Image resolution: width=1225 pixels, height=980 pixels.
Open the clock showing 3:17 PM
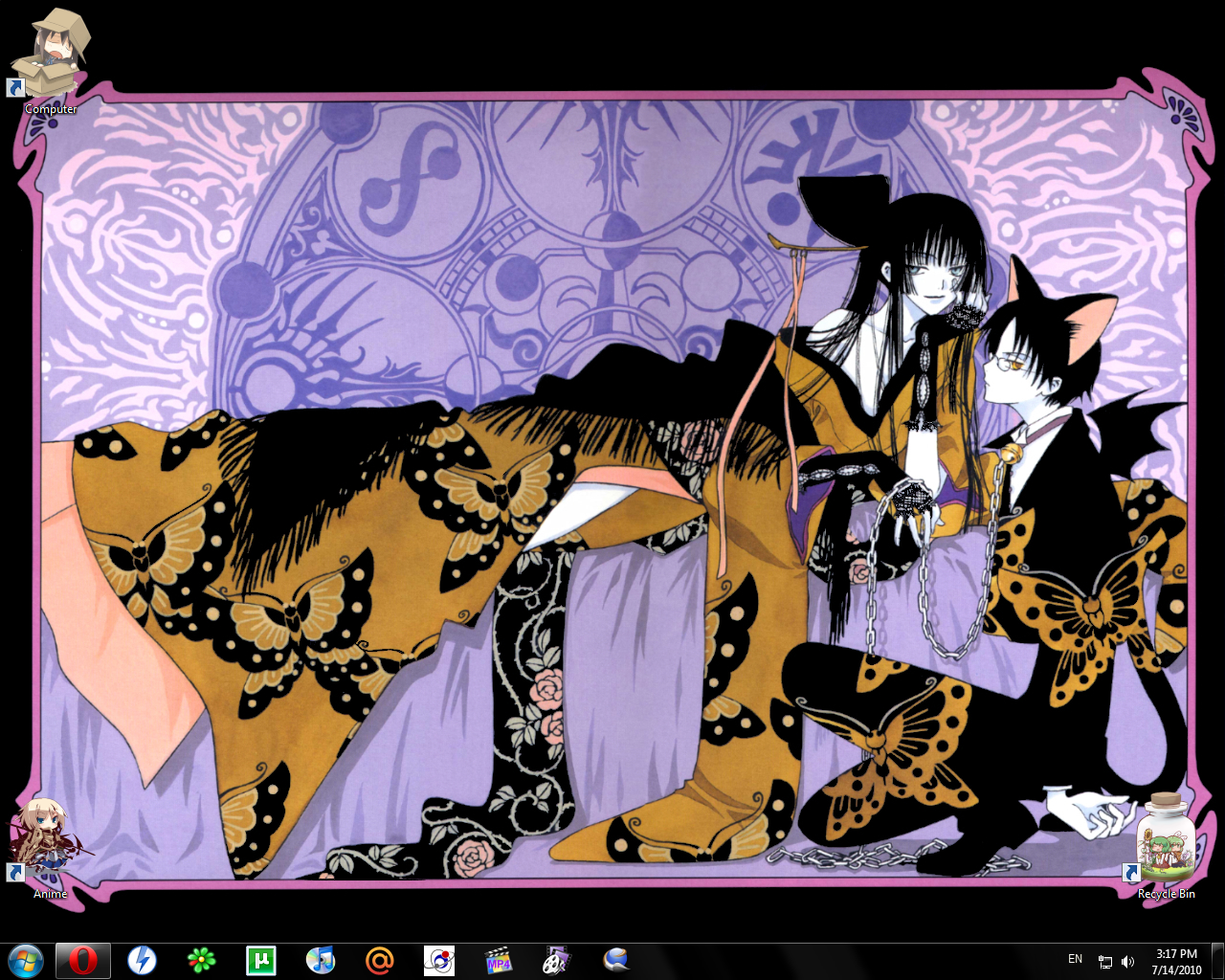coord(1176,961)
